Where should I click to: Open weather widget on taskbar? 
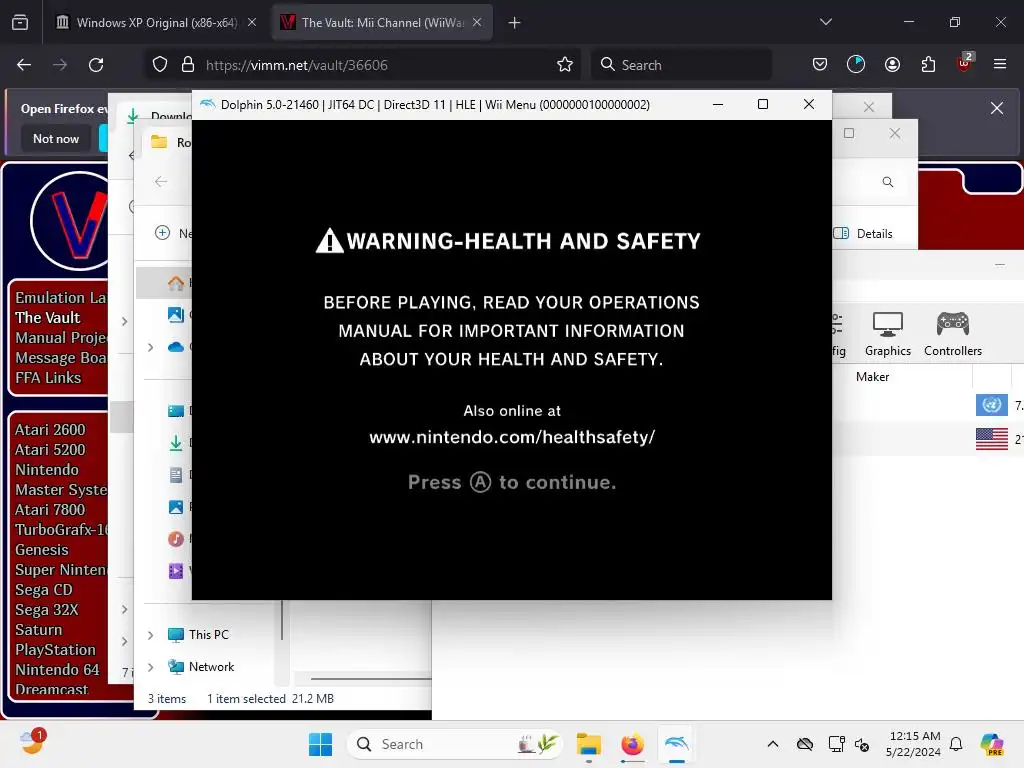click(31, 742)
